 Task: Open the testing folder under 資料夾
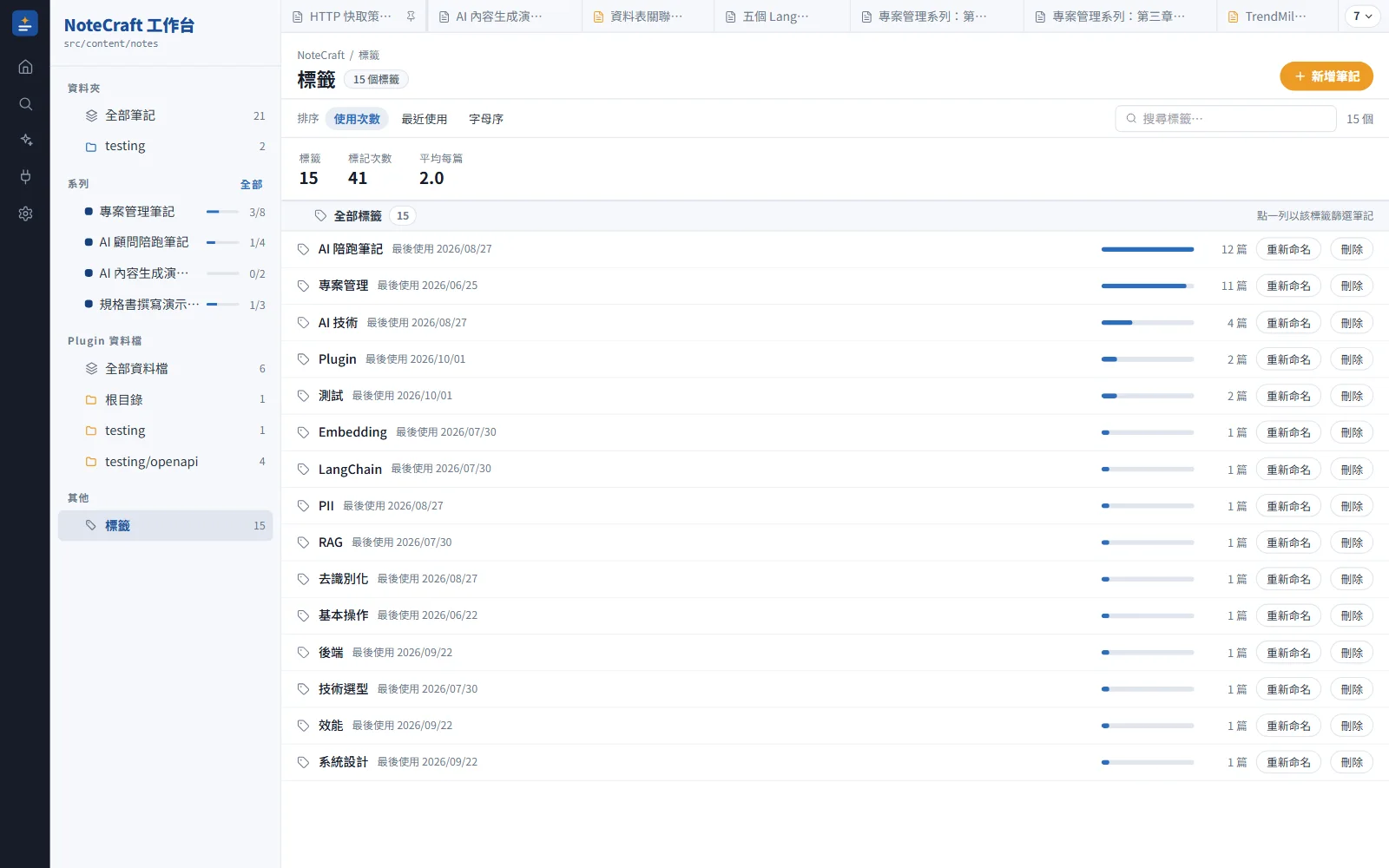(x=165, y=146)
